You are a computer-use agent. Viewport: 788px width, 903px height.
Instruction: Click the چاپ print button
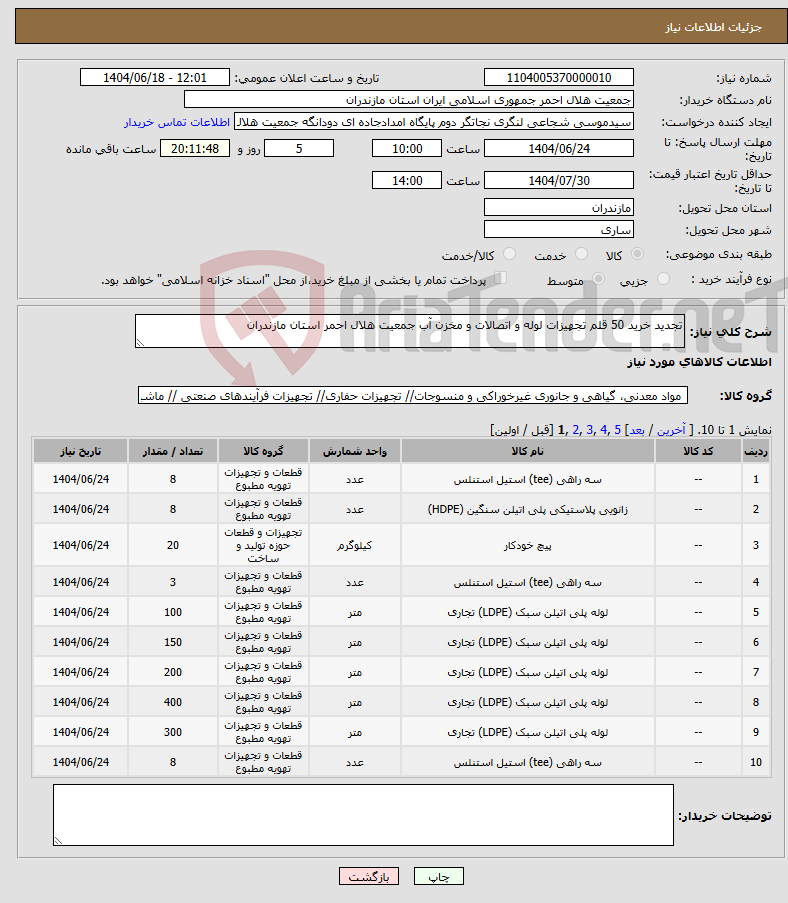coord(439,877)
